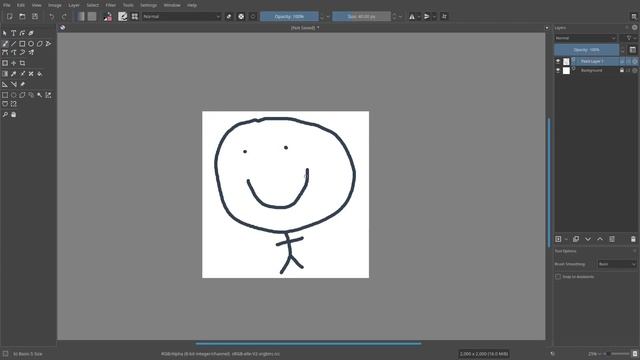Create a new document from toolbar

(9, 16)
